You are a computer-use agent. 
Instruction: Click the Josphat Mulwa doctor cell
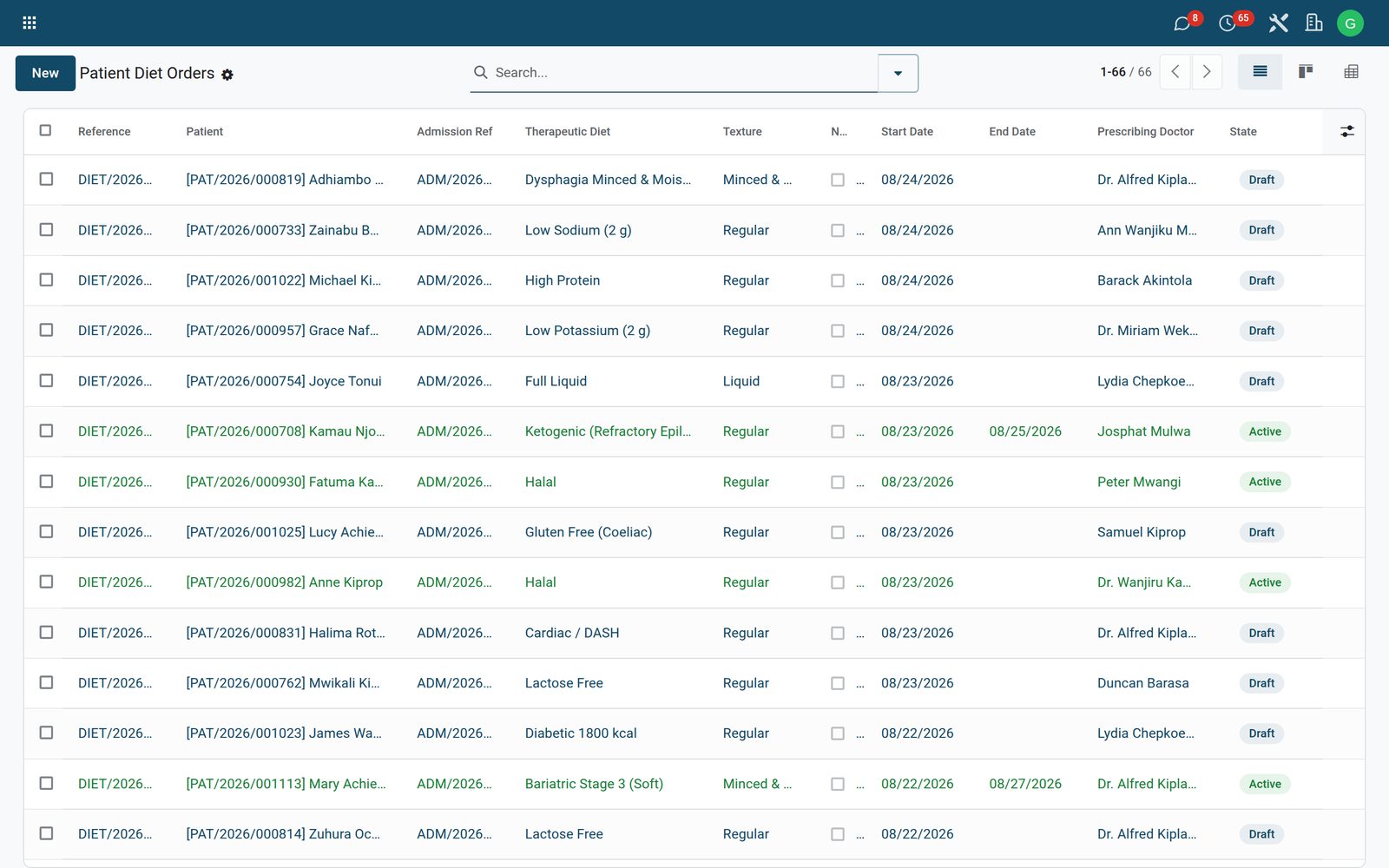pos(1143,431)
